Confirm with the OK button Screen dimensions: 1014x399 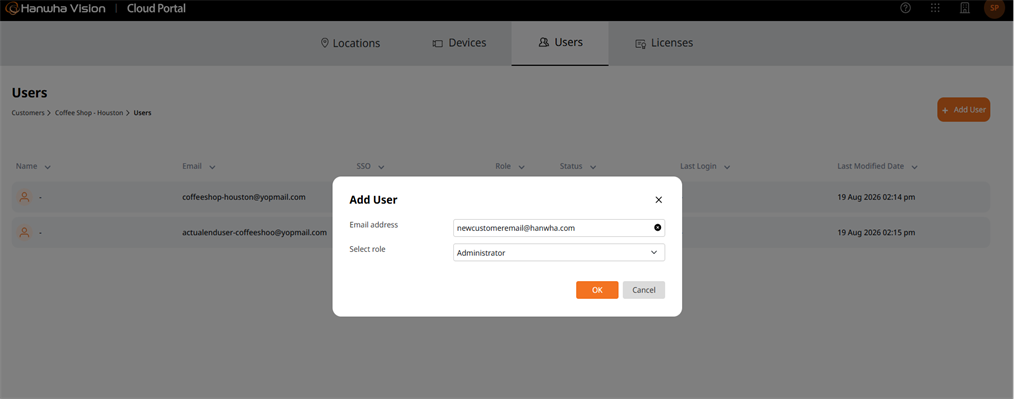pyautogui.click(x=597, y=290)
